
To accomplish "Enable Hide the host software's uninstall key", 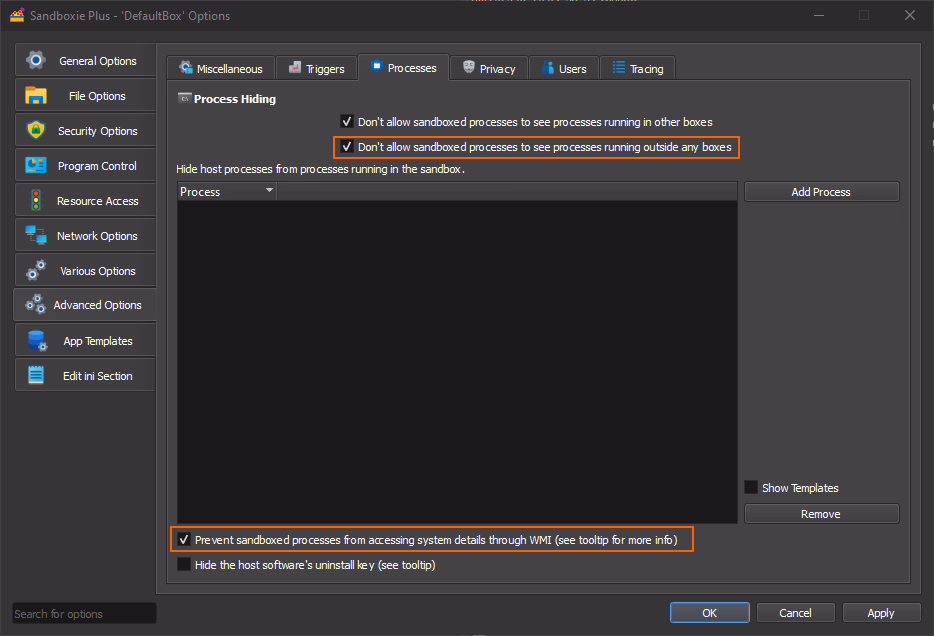I will pyautogui.click(x=184, y=565).
